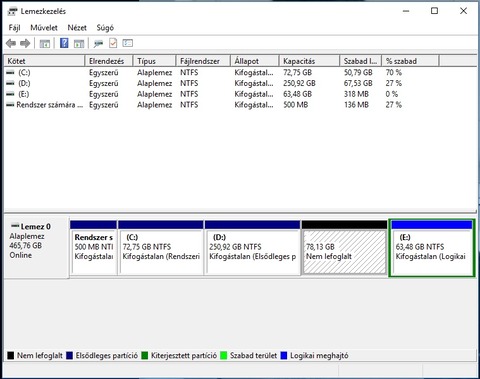The image size is (480, 379).
Task: Click the Lemezkezelés title bar app icon
Action: tap(12, 12)
